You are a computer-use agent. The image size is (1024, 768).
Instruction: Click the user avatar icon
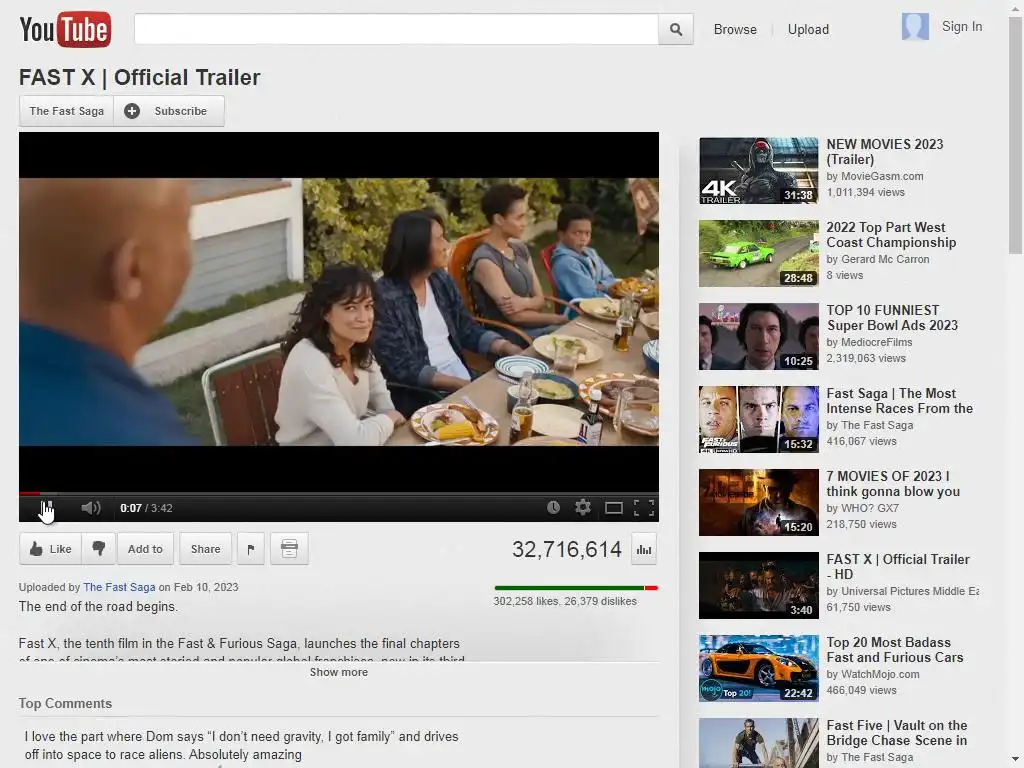[915, 27]
